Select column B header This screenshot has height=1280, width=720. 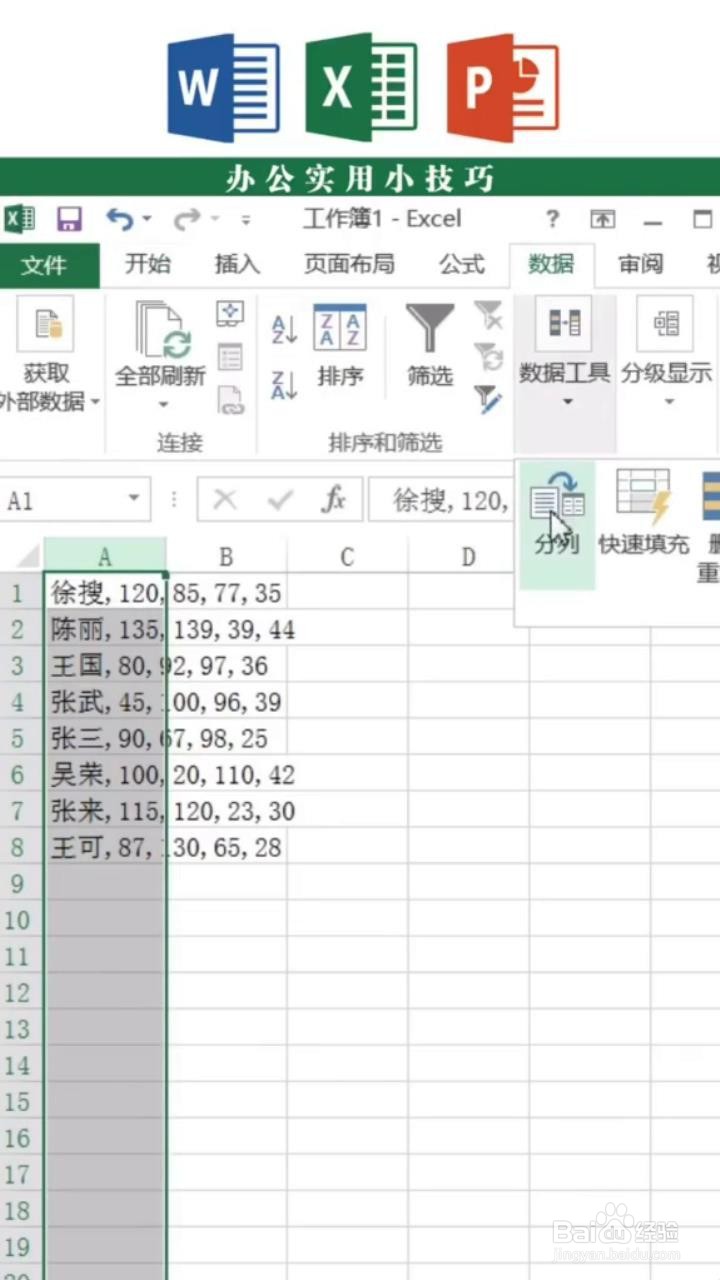pos(227,556)
